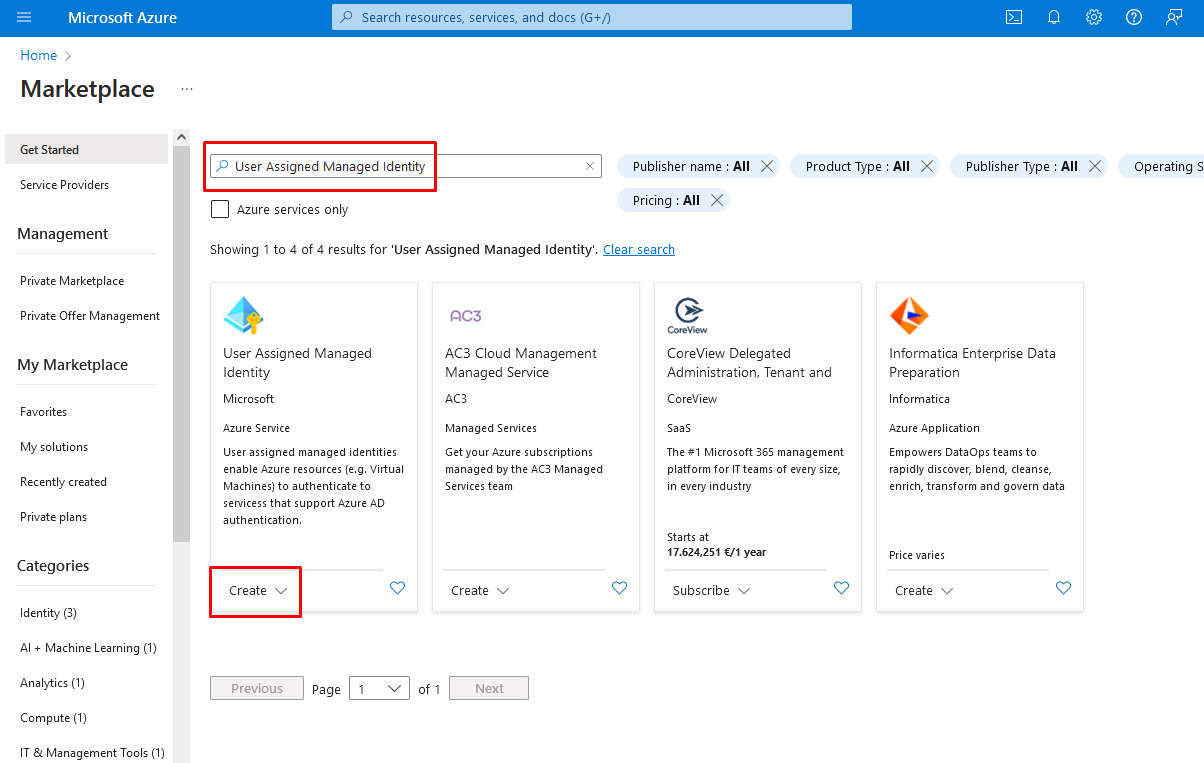Enable the Azure services only checkbox
The height and width of the screenshot is (763, 1204).
[220, 209]
